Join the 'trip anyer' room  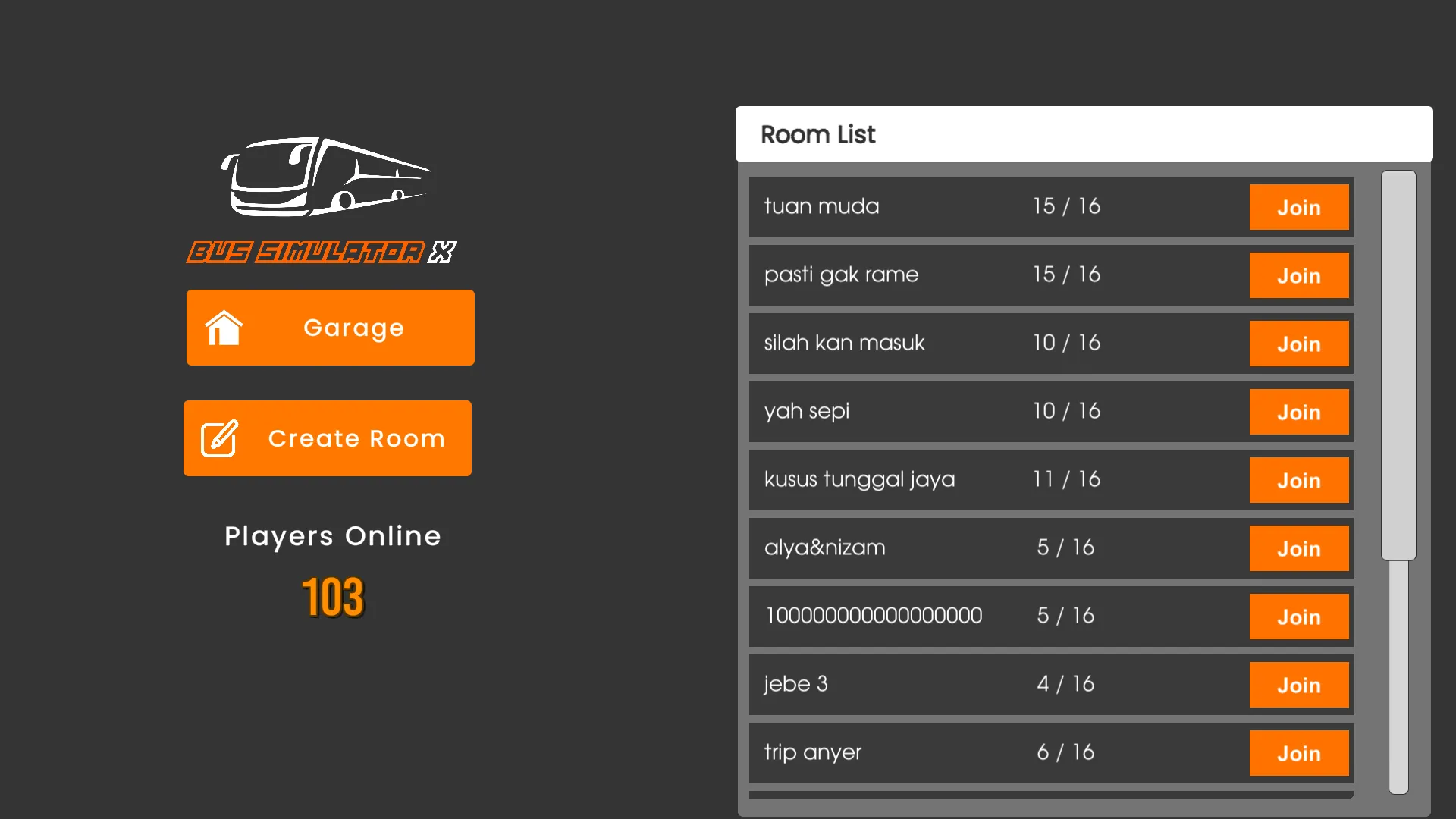1299,753
